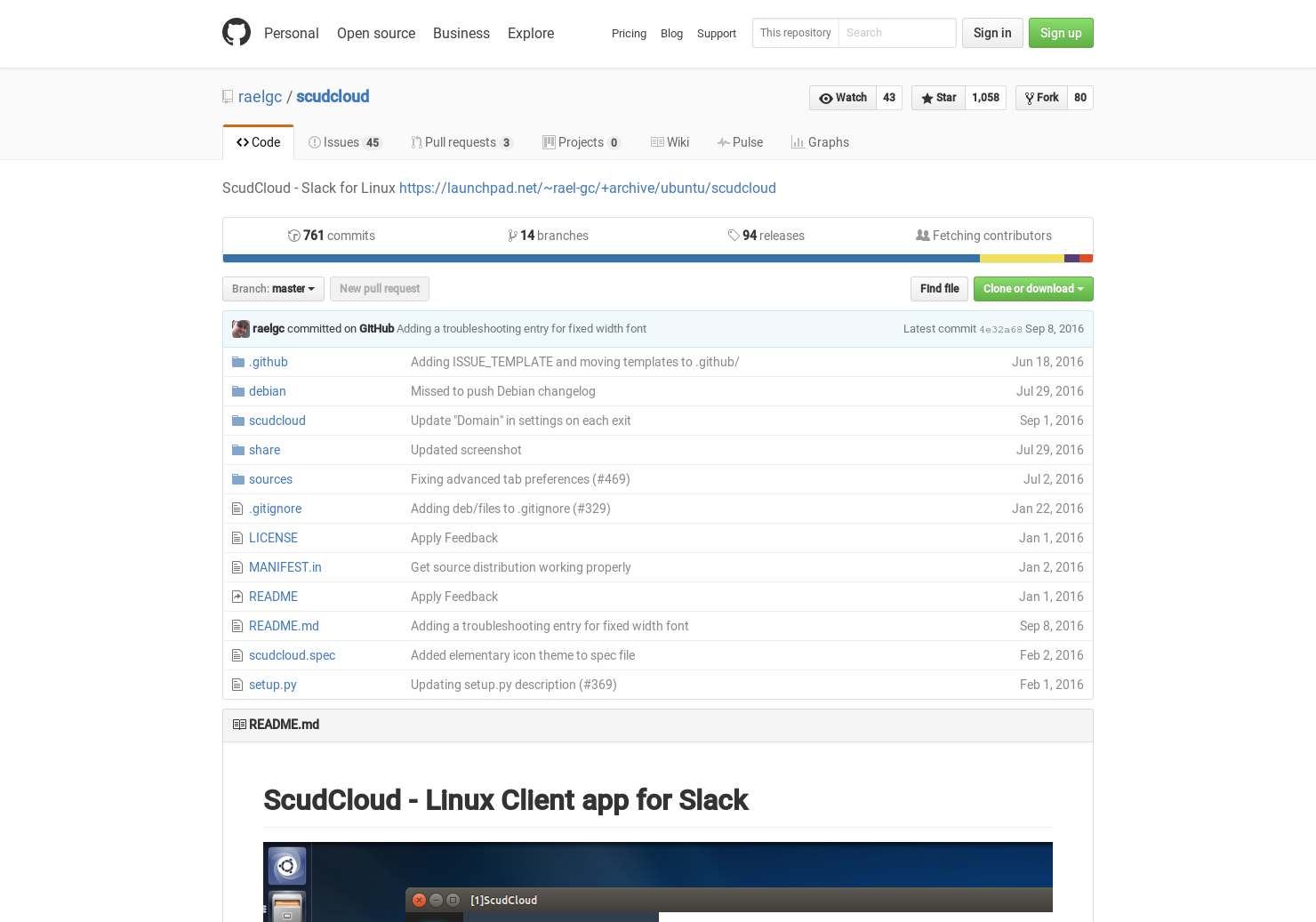Select the Watch eye icon
The width and height of the screenshot is (1316, 922).
(x=827, y=98)
